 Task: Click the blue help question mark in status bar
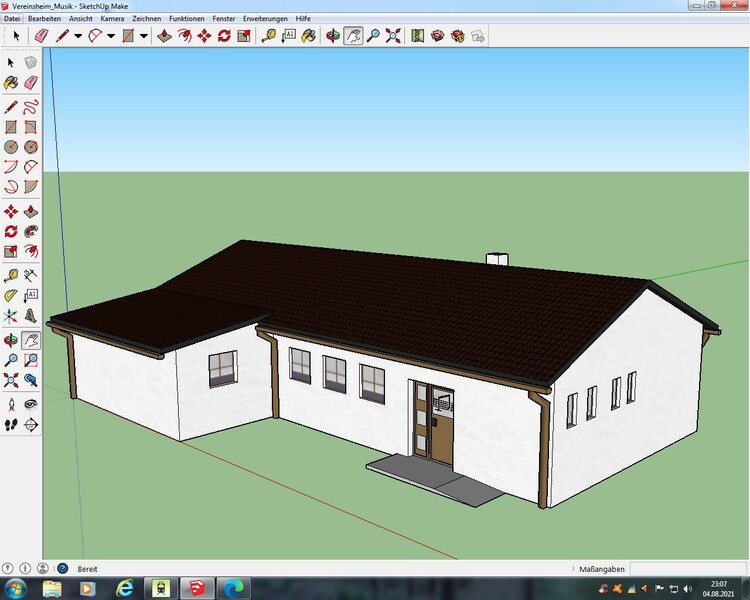tap(63, 568)
